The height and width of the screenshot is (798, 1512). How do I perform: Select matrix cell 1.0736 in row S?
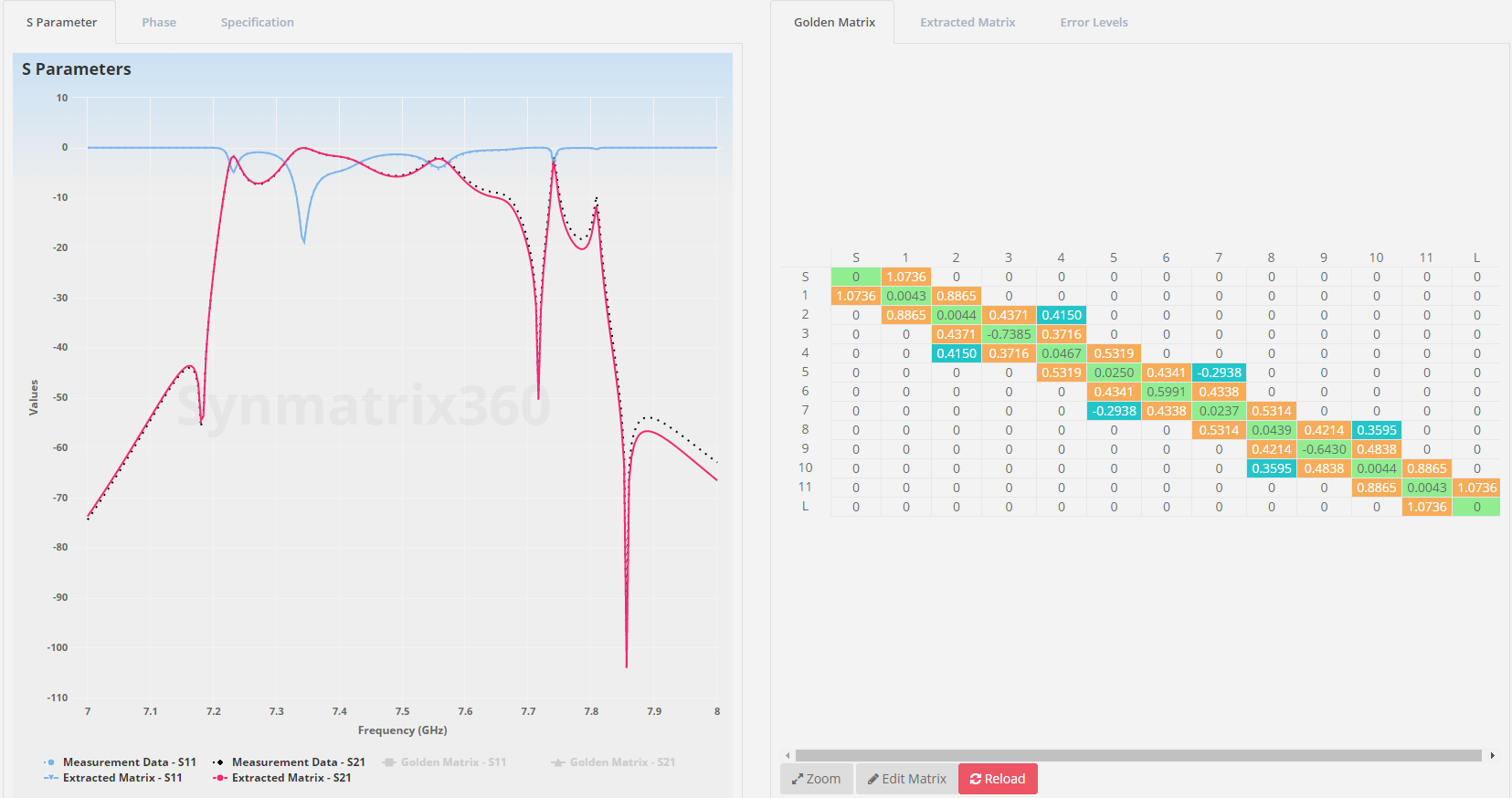[906, 277]
